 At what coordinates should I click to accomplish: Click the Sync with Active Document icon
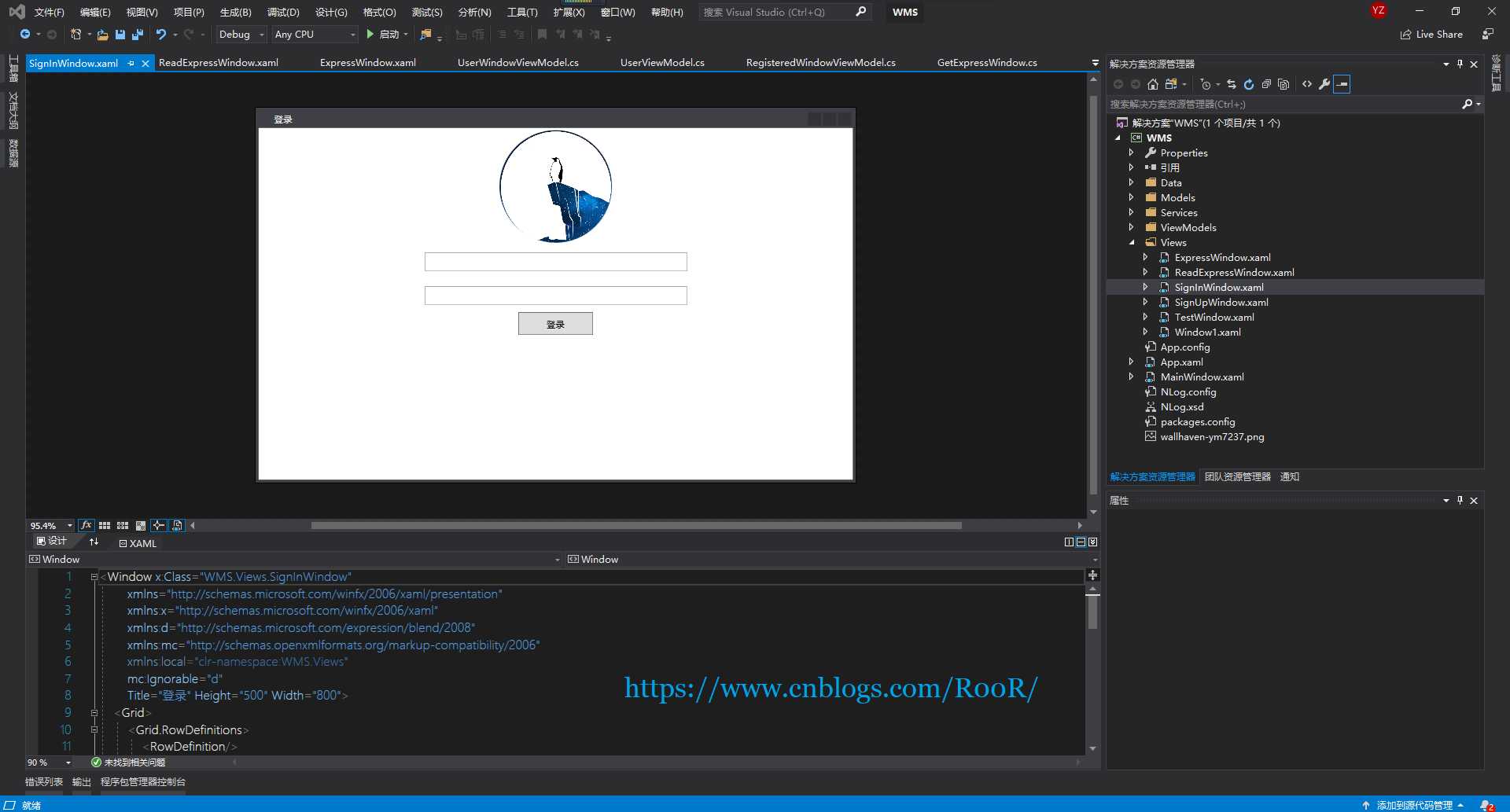[x=1232, y=84]
